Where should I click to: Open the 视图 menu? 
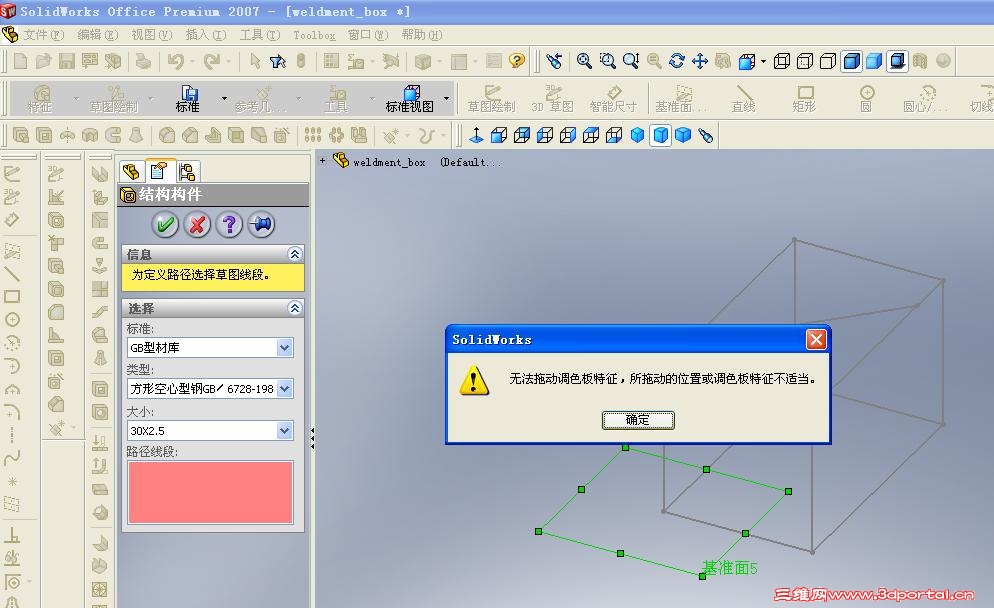(x=151, y=35)
